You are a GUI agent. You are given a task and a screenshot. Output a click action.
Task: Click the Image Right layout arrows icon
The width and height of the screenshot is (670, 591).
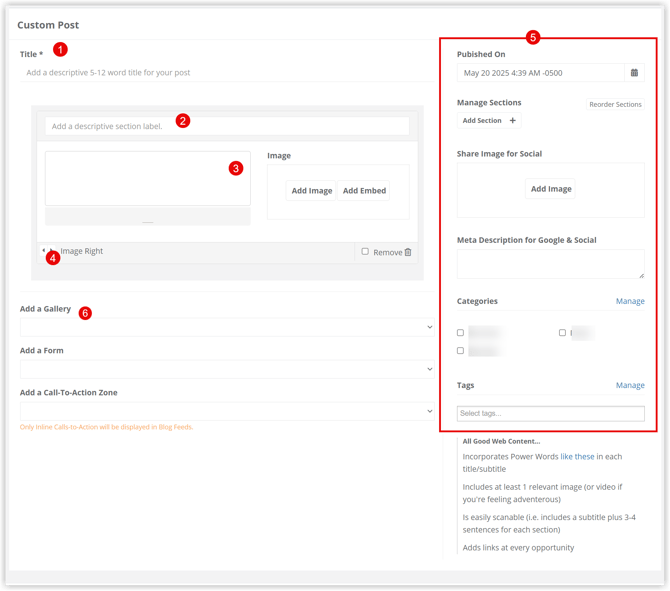(46, 251)
